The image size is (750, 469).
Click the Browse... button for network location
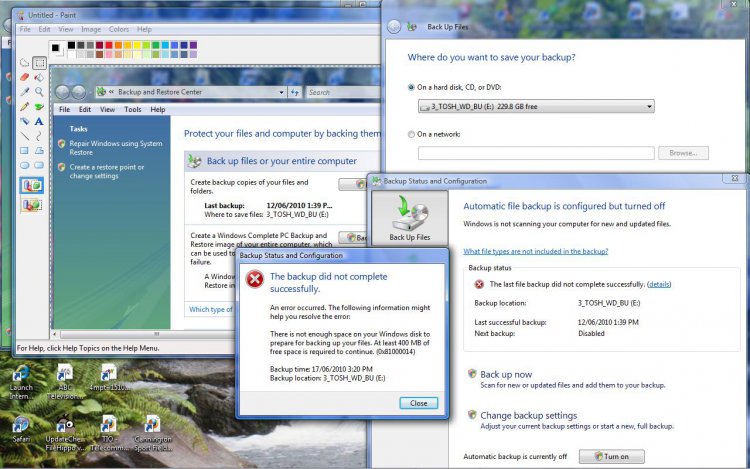click(x=683, y=153)
